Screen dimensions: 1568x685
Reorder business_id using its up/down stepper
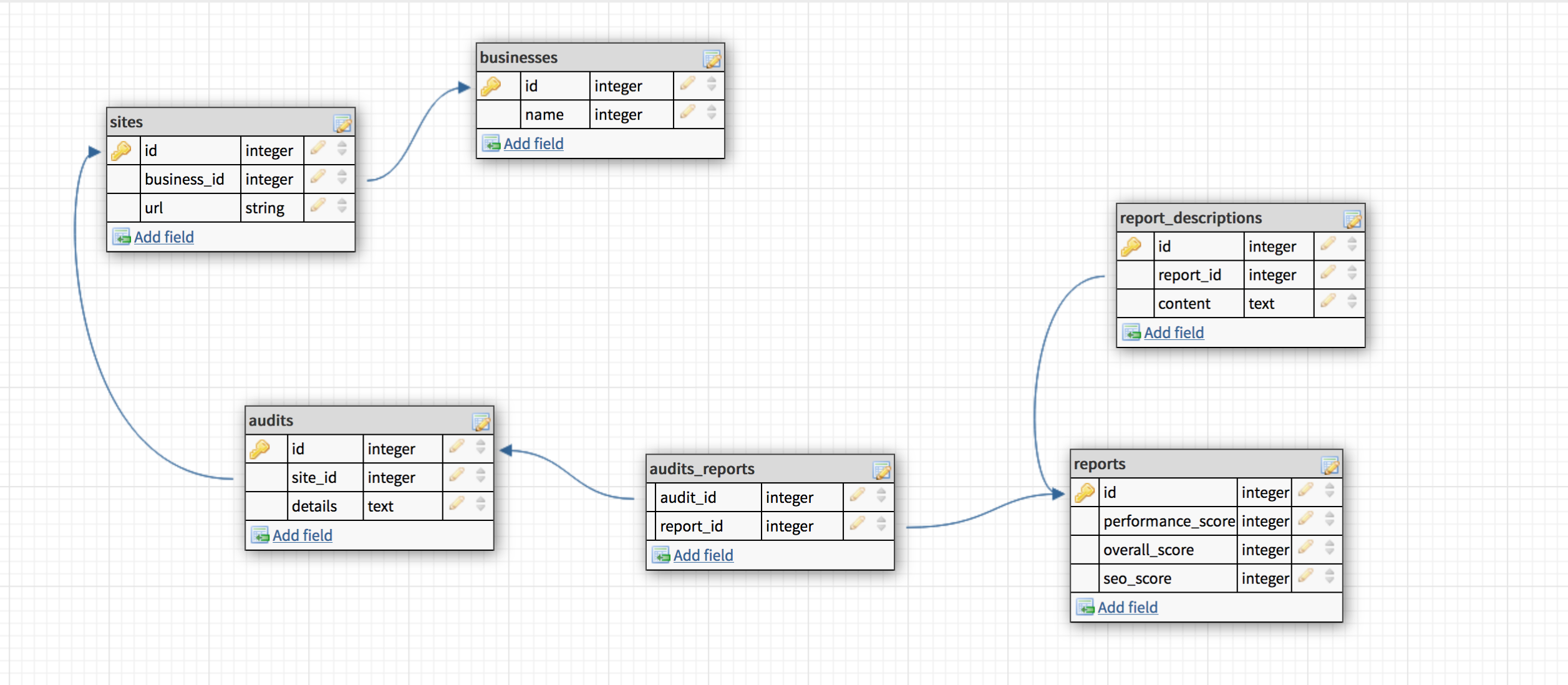[341, 178]
